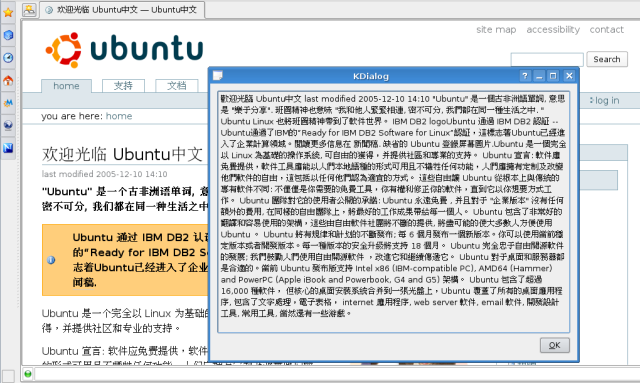Click the info icon in the orange IBM DB2 box
This screenshot has width=640, height=383.
coord(51,260)
